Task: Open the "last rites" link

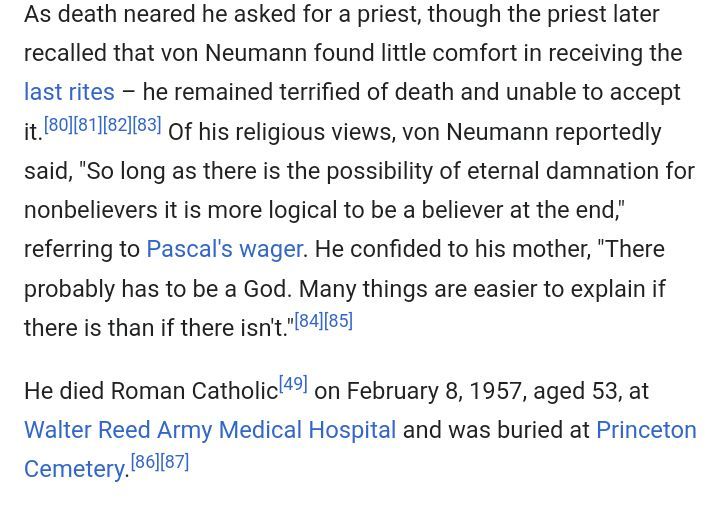Action: (x=69, y=92)
